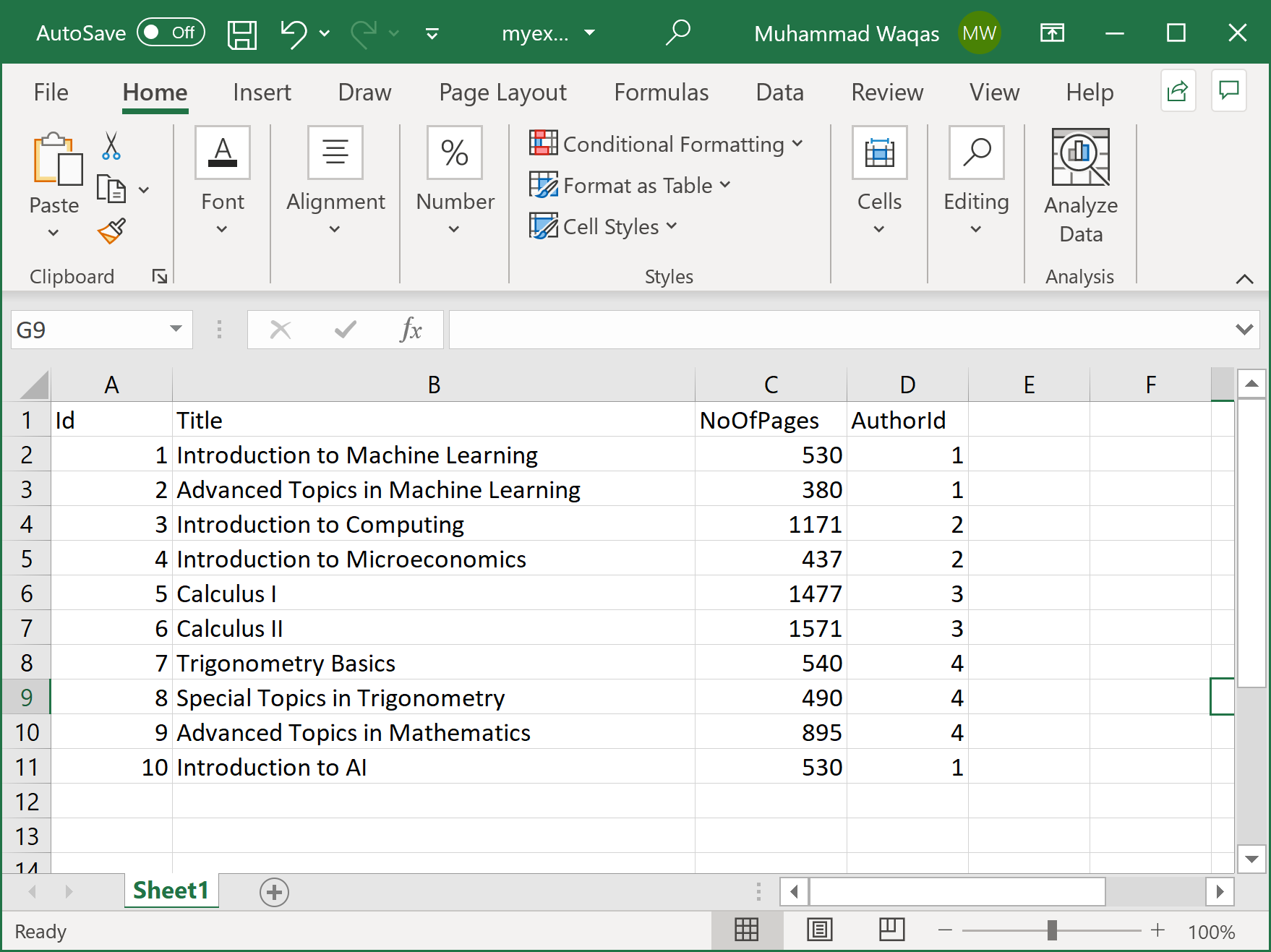Click the formula bar input
The width and height of the screenshot is (1271, 952).
(839, 330)
